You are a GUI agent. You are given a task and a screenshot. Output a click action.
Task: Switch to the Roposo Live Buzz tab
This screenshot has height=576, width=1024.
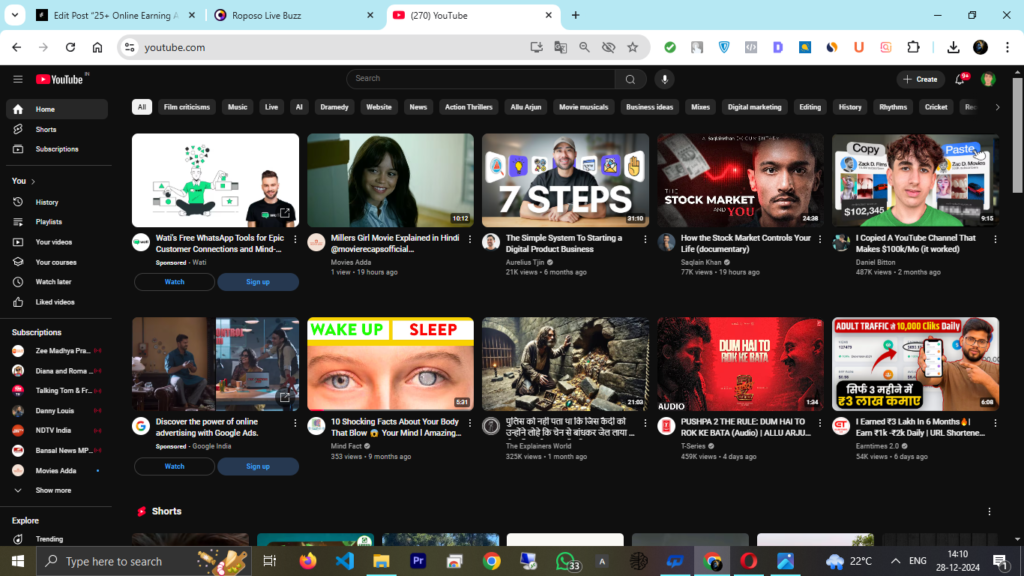[290, 15]
